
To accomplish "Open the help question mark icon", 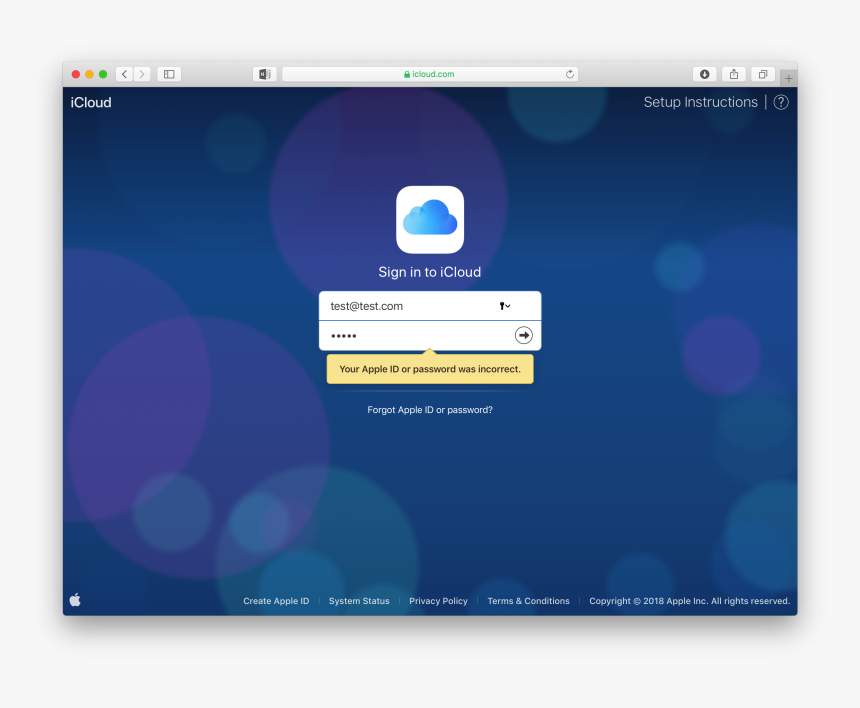I will click(x=781, y=102).
